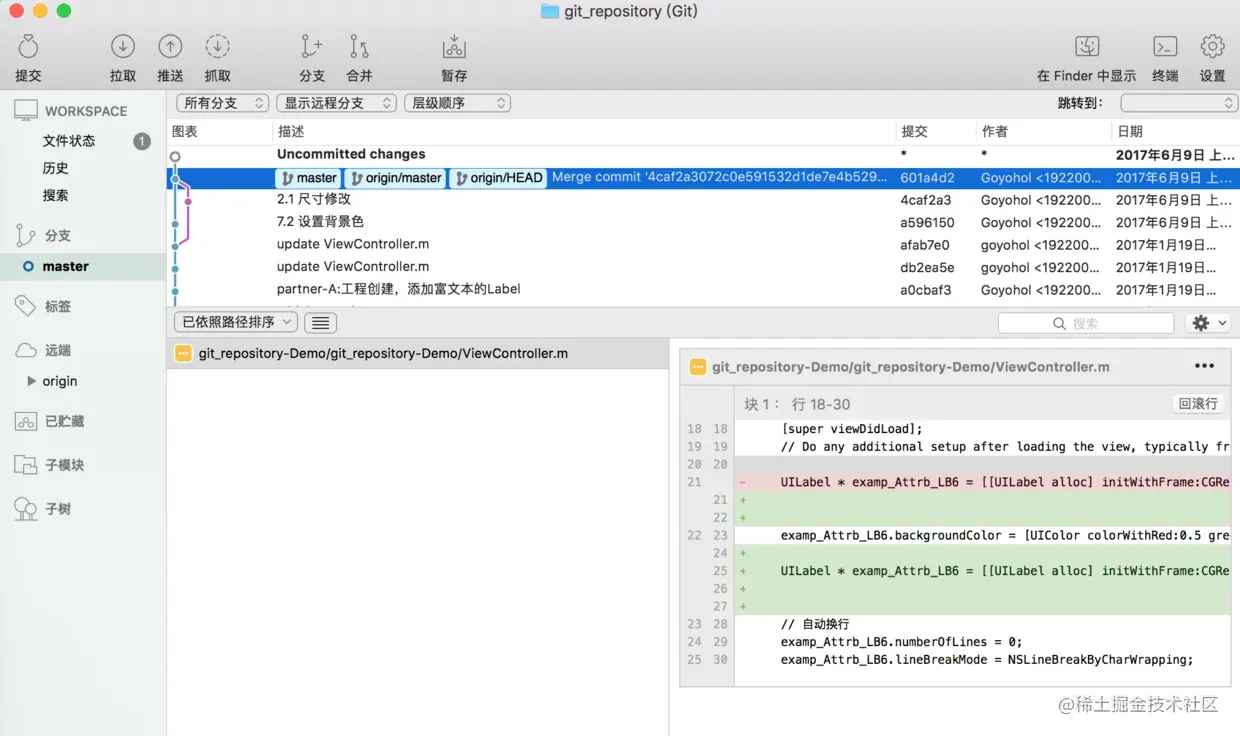Open the Merge (合并) tool
The height and width of the screenshot is (736, 1240).
359,46
